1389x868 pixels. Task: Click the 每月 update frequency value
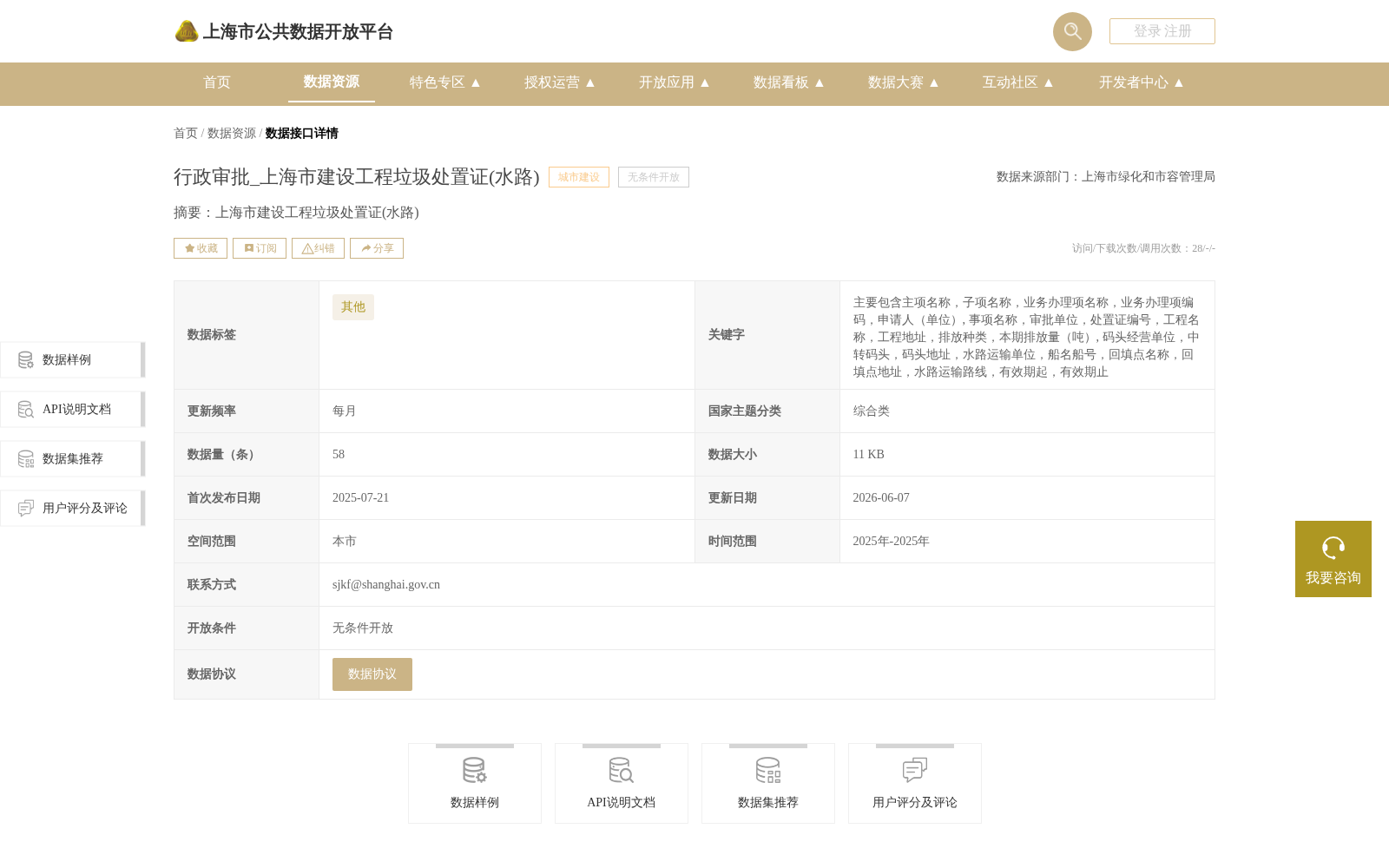coord(345,411)
